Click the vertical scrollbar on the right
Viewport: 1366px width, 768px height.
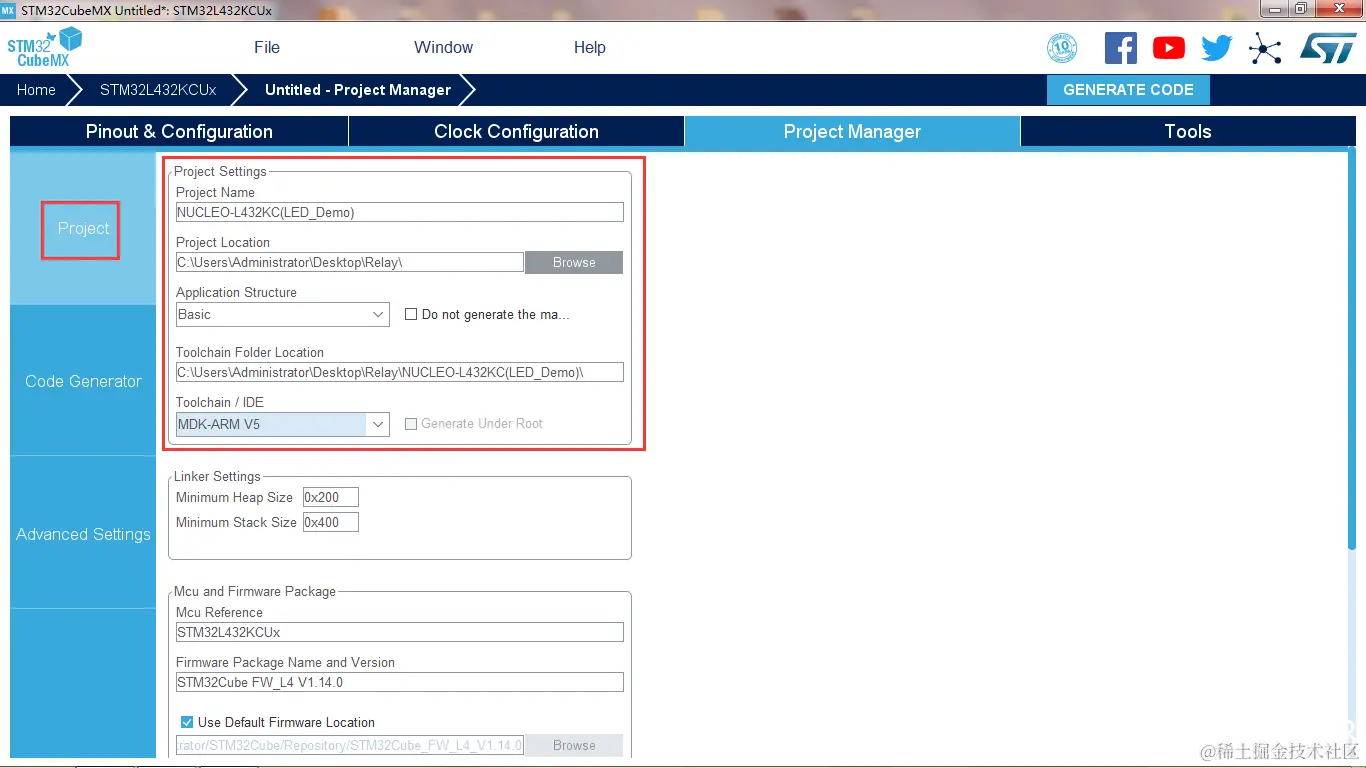[1352, 350]
